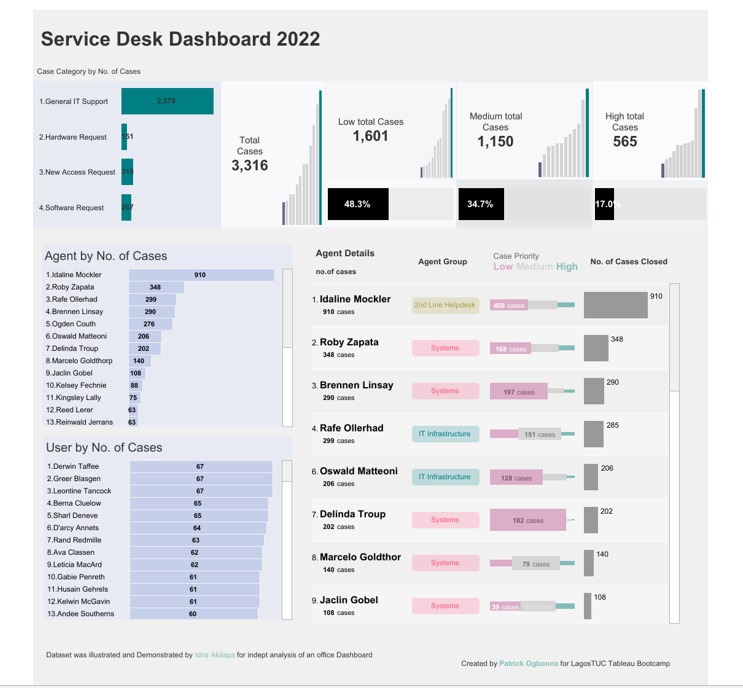Click Oswald Matteoni's IT Infrastructure tag
743x688 pixels.
click(x=445, y=477)
